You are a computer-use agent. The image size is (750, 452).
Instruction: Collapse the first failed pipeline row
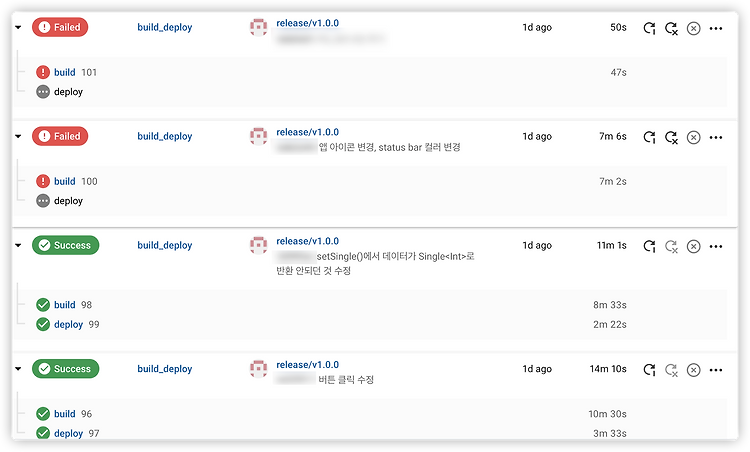pos(18,27)
